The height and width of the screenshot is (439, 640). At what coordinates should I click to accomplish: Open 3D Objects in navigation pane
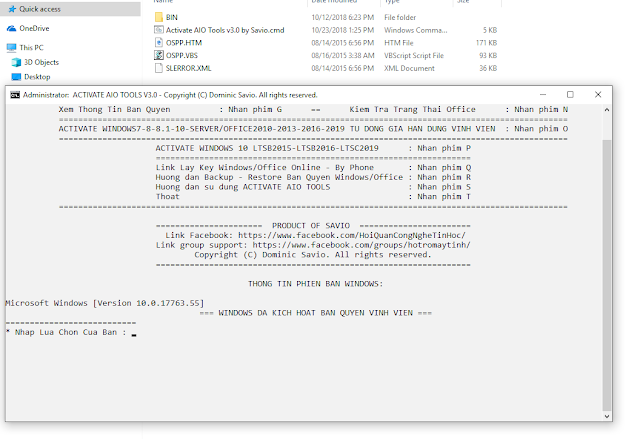41,62
